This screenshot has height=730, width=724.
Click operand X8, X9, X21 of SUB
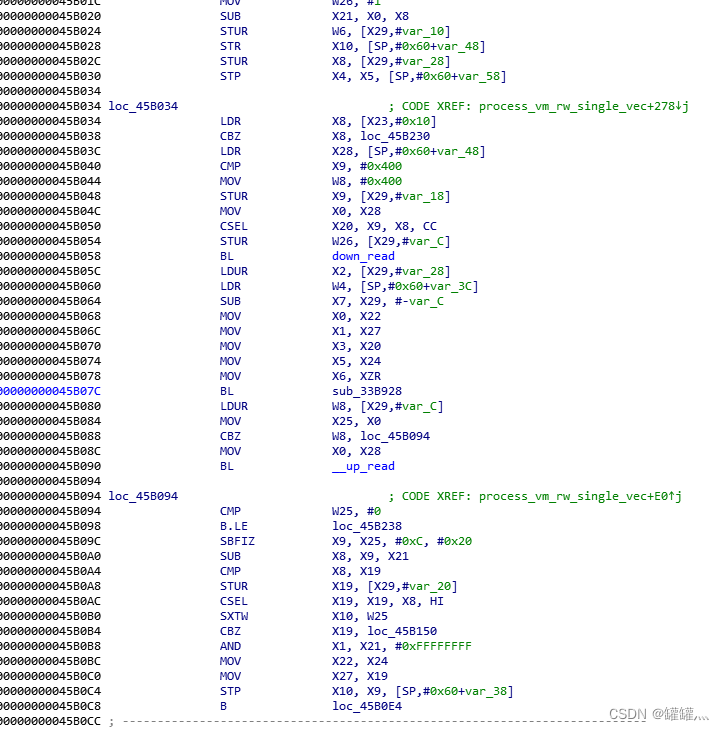pos(370,556)
